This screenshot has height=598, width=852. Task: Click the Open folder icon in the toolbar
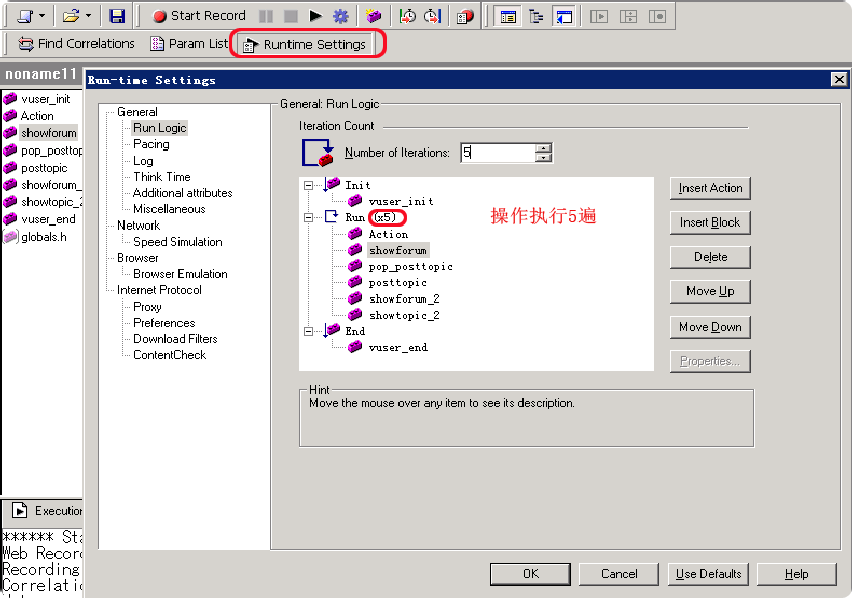(71, 16)
